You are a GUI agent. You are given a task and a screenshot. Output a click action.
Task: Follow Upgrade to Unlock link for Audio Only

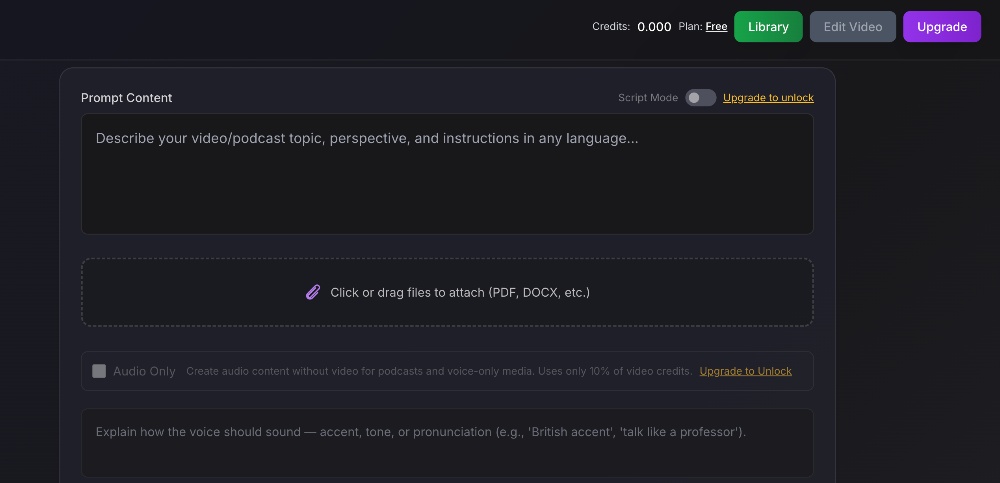[745, 371]
